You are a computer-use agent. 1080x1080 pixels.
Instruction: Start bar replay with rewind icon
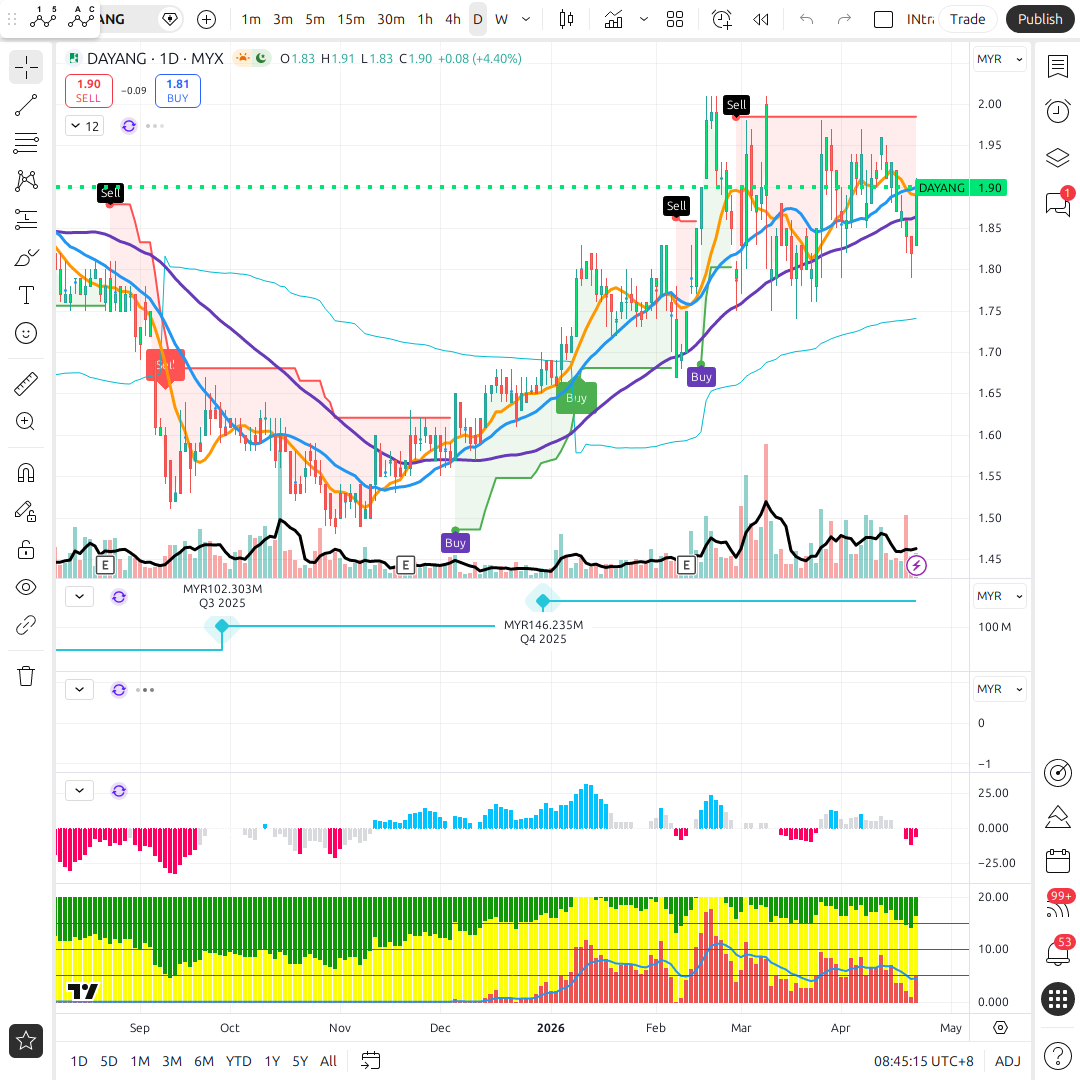761,19
